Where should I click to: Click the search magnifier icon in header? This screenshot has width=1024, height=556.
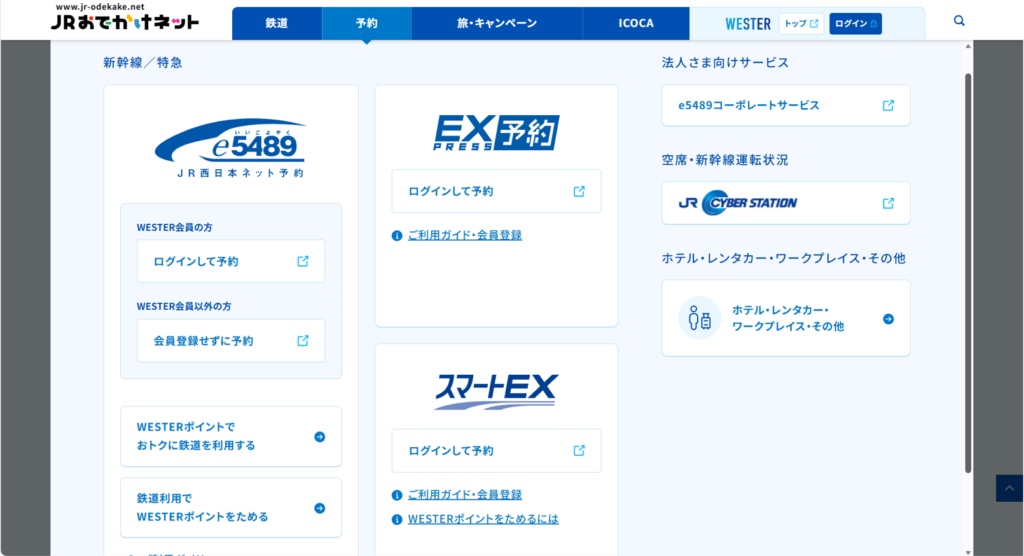tap(959, 21)
